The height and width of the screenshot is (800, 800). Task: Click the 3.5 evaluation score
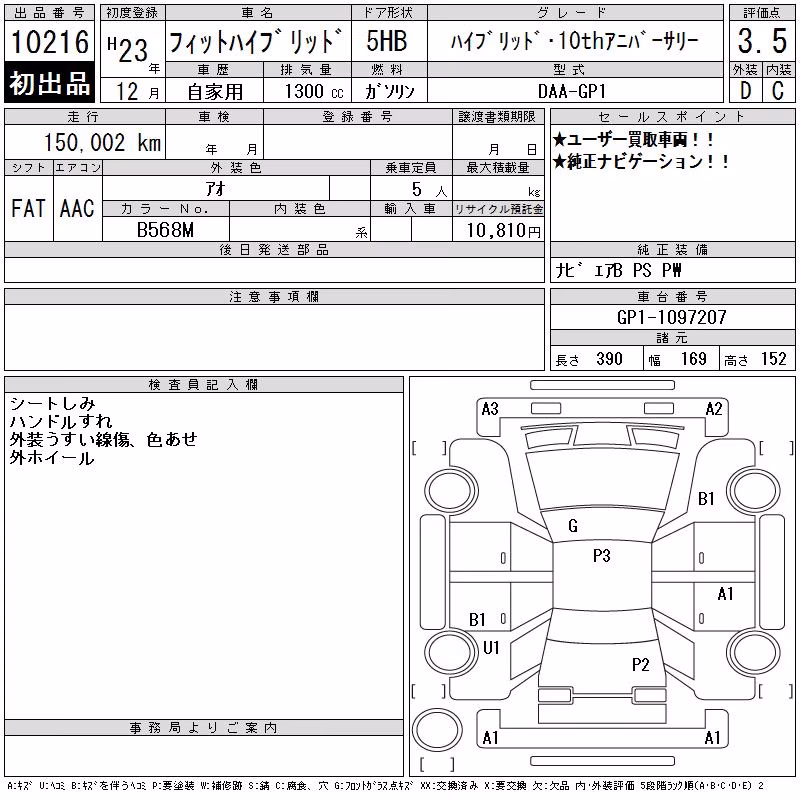pos(762,41)
